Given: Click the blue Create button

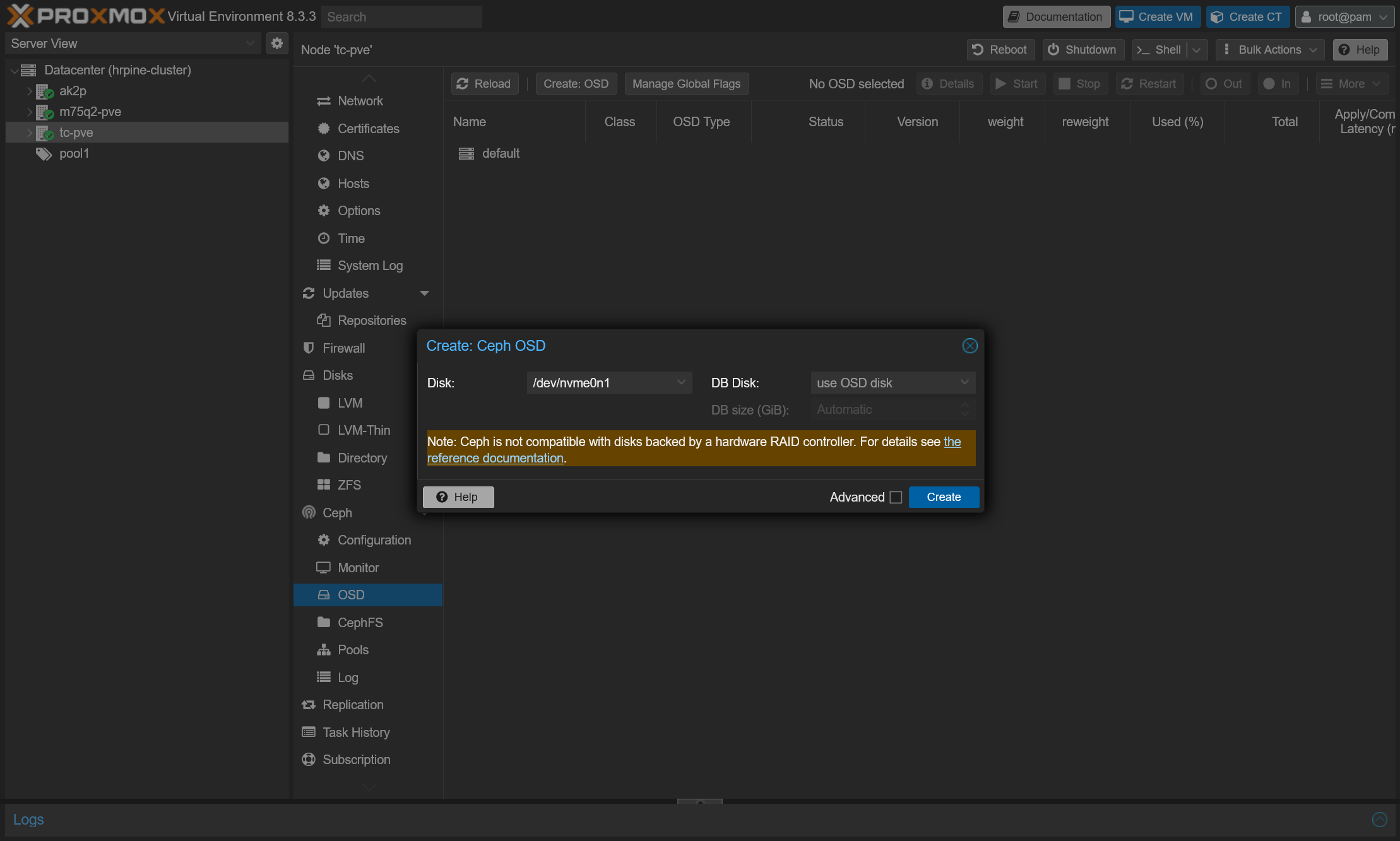Looking at the screenshot, I should click(x=944, y=497).
